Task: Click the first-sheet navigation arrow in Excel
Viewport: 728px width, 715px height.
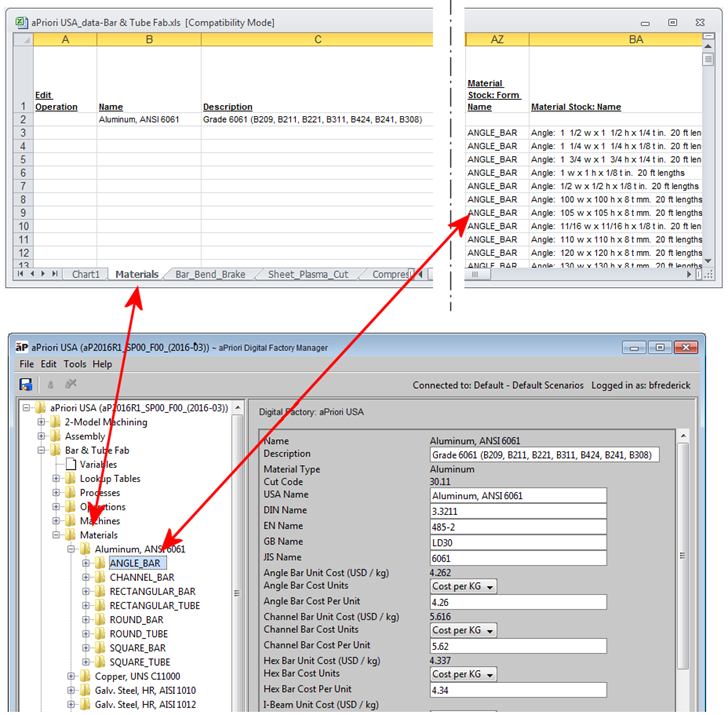Action: pyautogui.click(x=20, y=274)
